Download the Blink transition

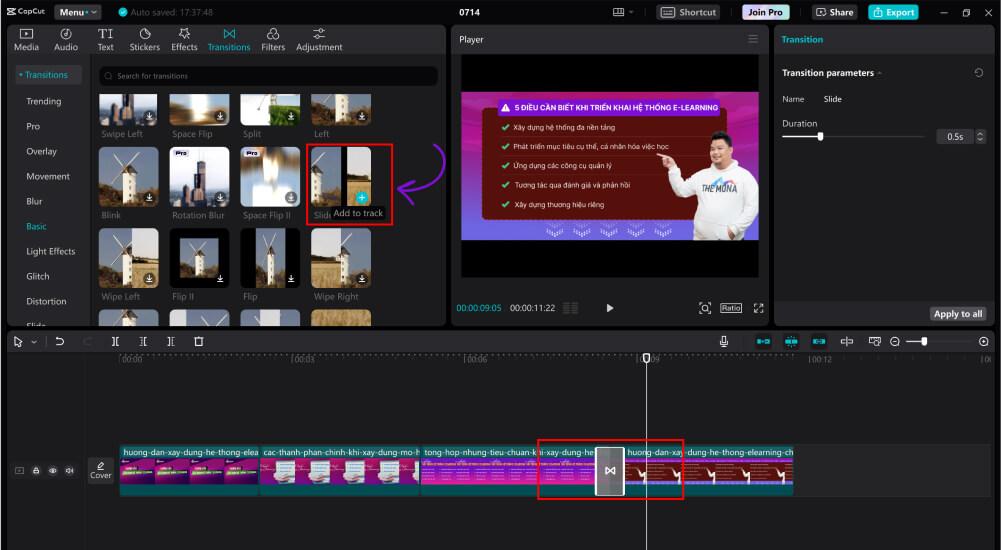pyautogui.click(x=149, y=197)
